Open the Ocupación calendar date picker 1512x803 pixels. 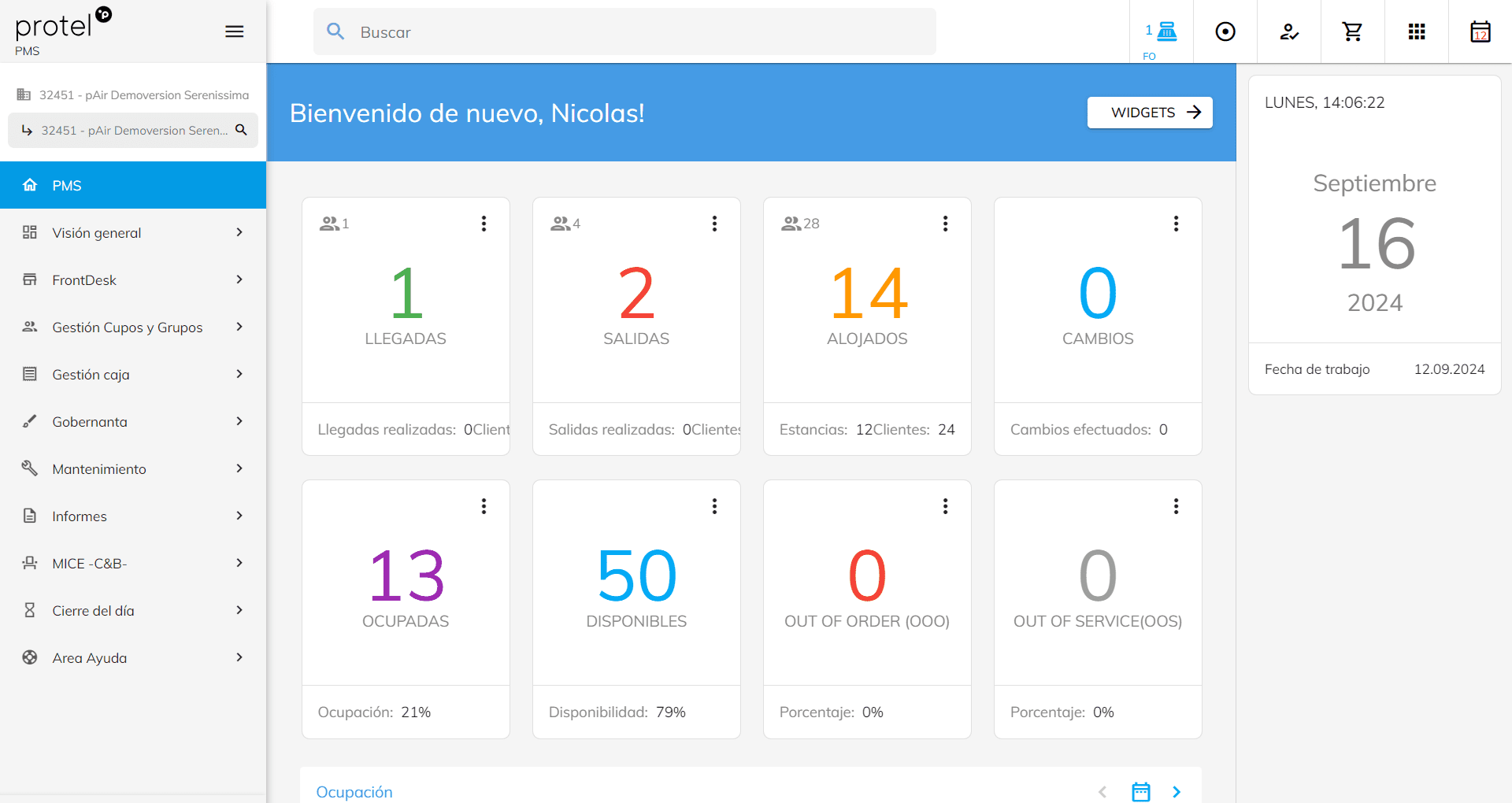1140,791
